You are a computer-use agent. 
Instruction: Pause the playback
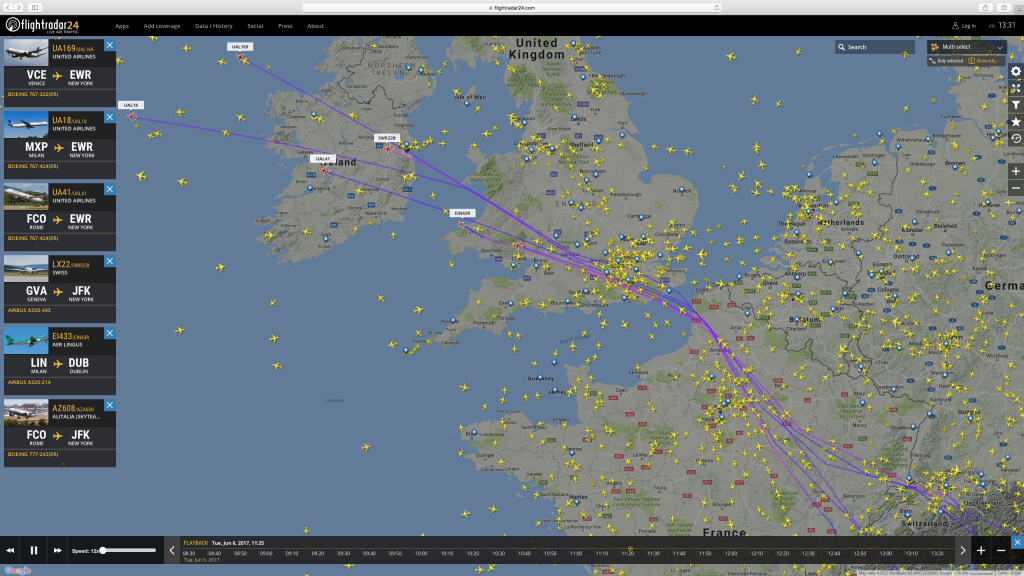(x=34, y=551)
